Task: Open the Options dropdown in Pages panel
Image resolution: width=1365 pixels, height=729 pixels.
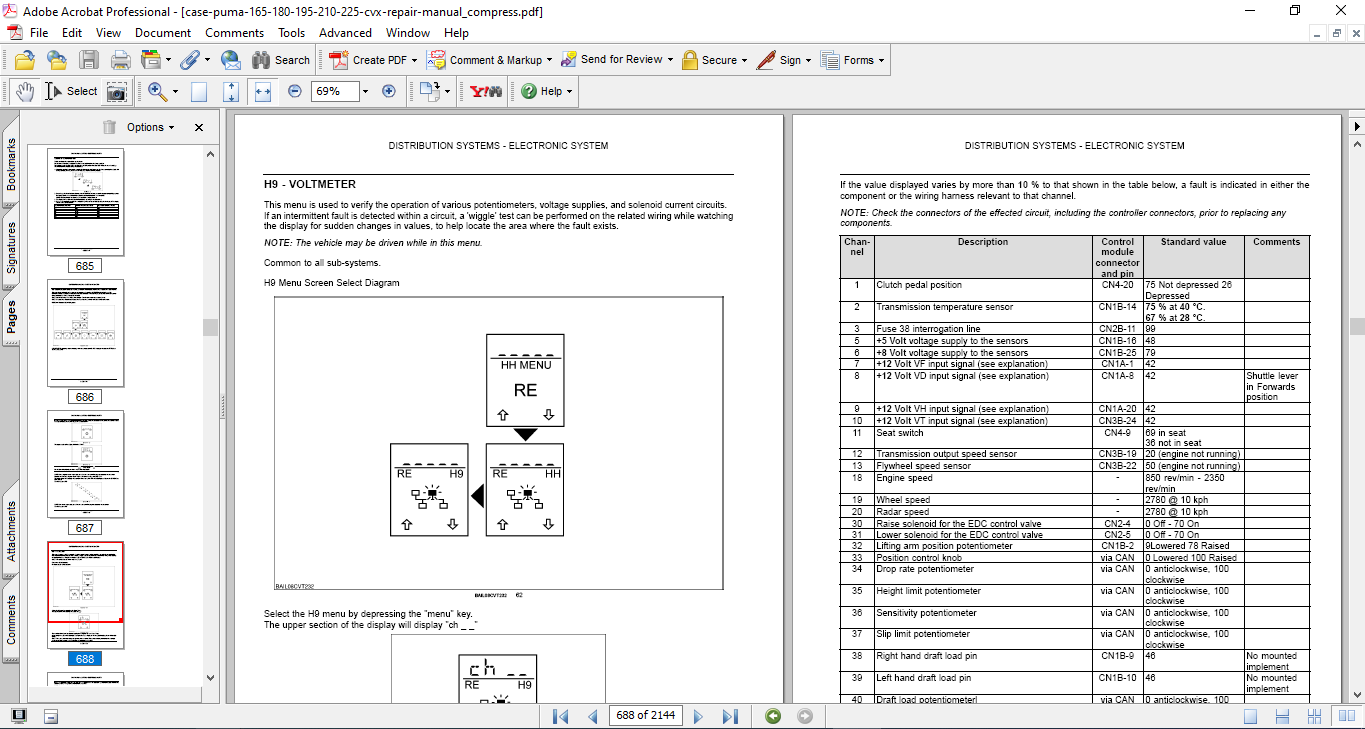Action: click(150, 127)
